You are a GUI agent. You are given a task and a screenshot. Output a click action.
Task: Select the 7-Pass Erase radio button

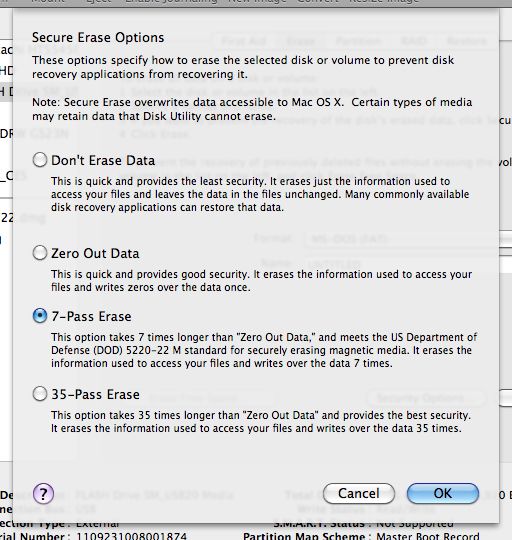[x=40, y=316]
